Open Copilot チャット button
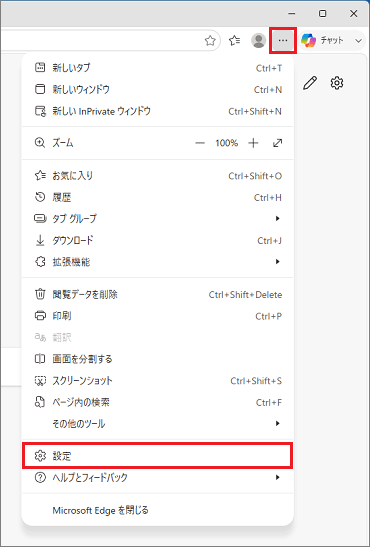The image size is (370, 547). [323, 41]
